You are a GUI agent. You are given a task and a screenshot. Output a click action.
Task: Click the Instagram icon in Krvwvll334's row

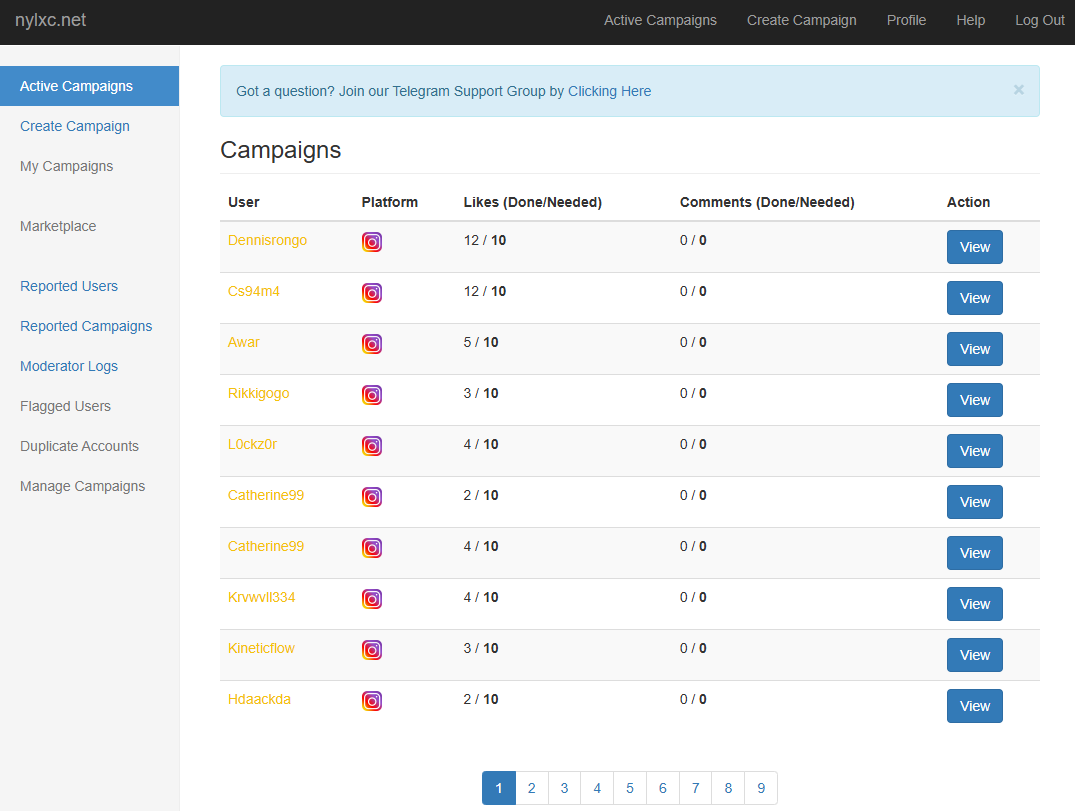[x=372, y=598]
